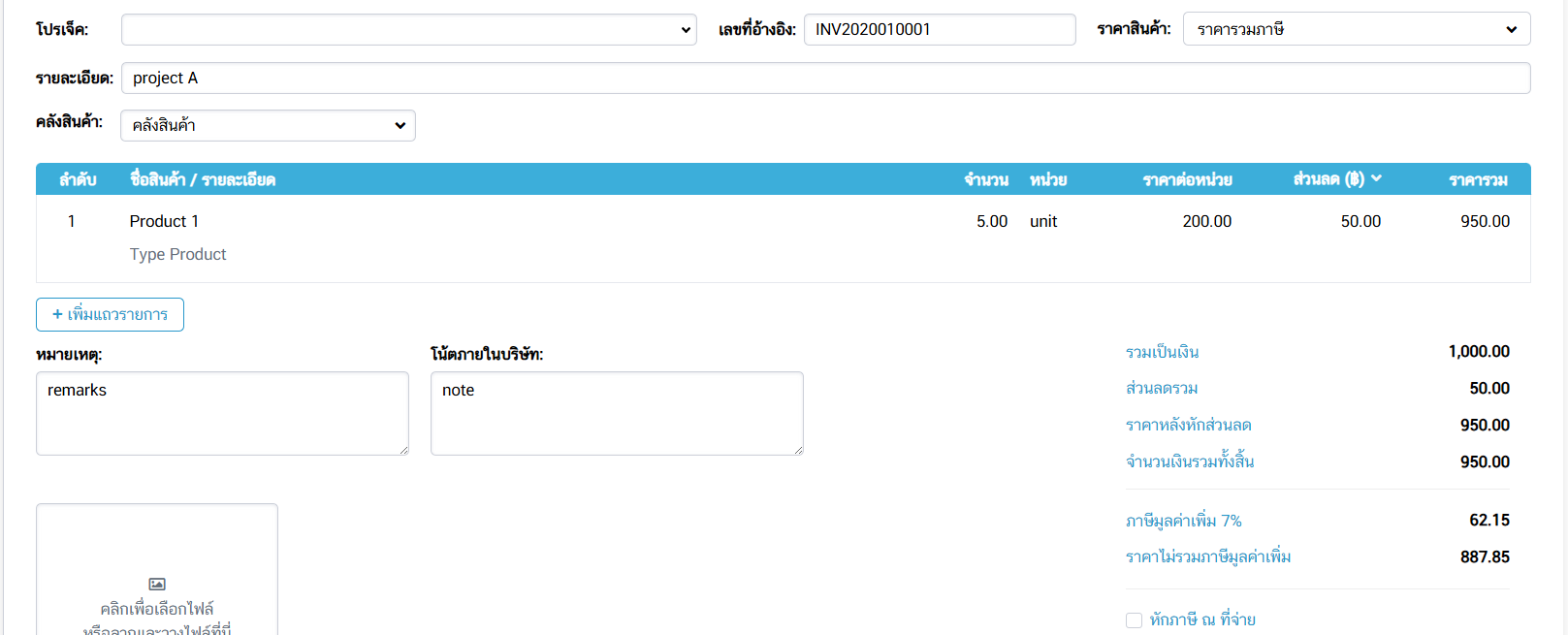Click the internal company note text area

[617, 413]
